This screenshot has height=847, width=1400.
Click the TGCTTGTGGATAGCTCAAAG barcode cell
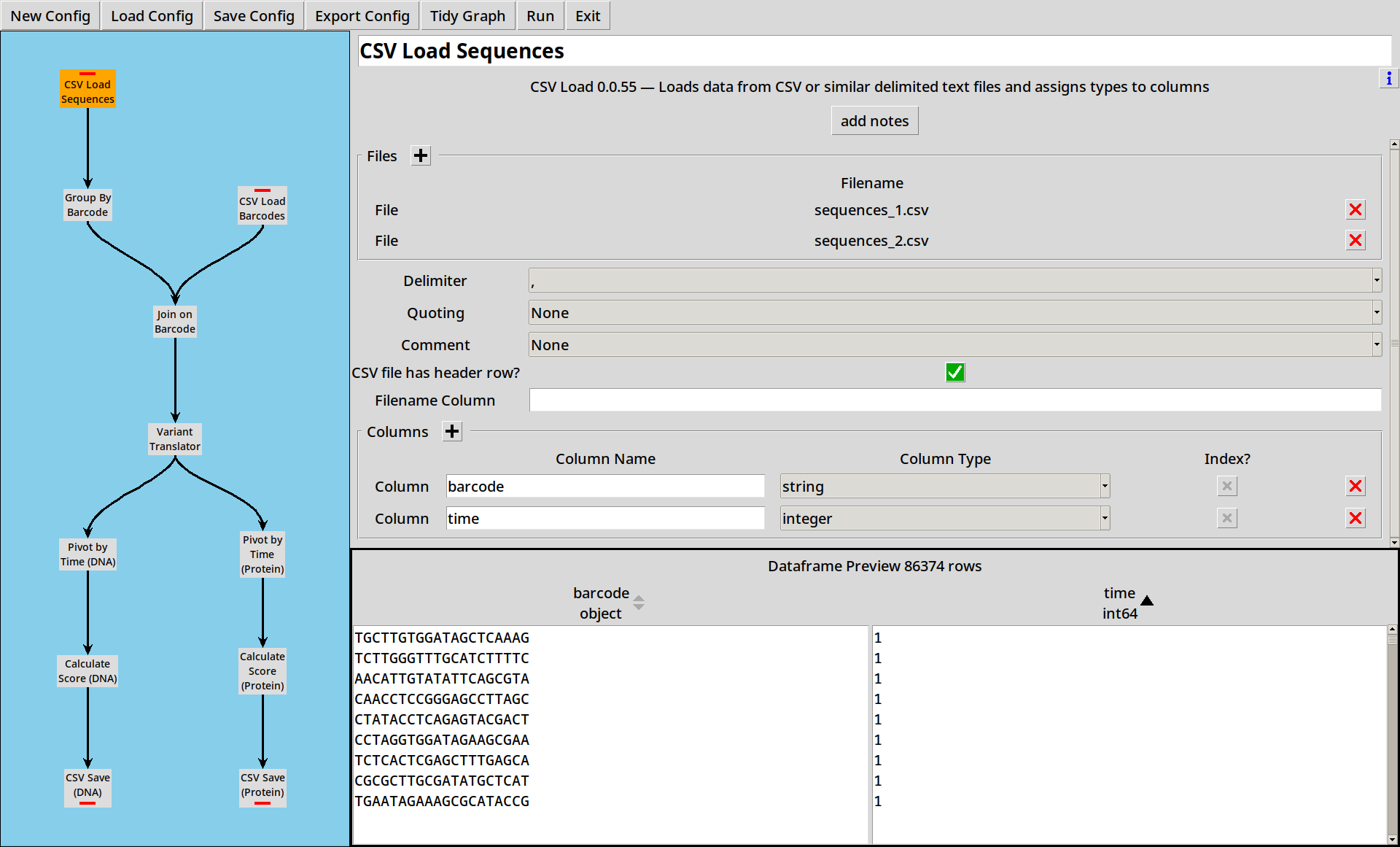click(442, 638)
